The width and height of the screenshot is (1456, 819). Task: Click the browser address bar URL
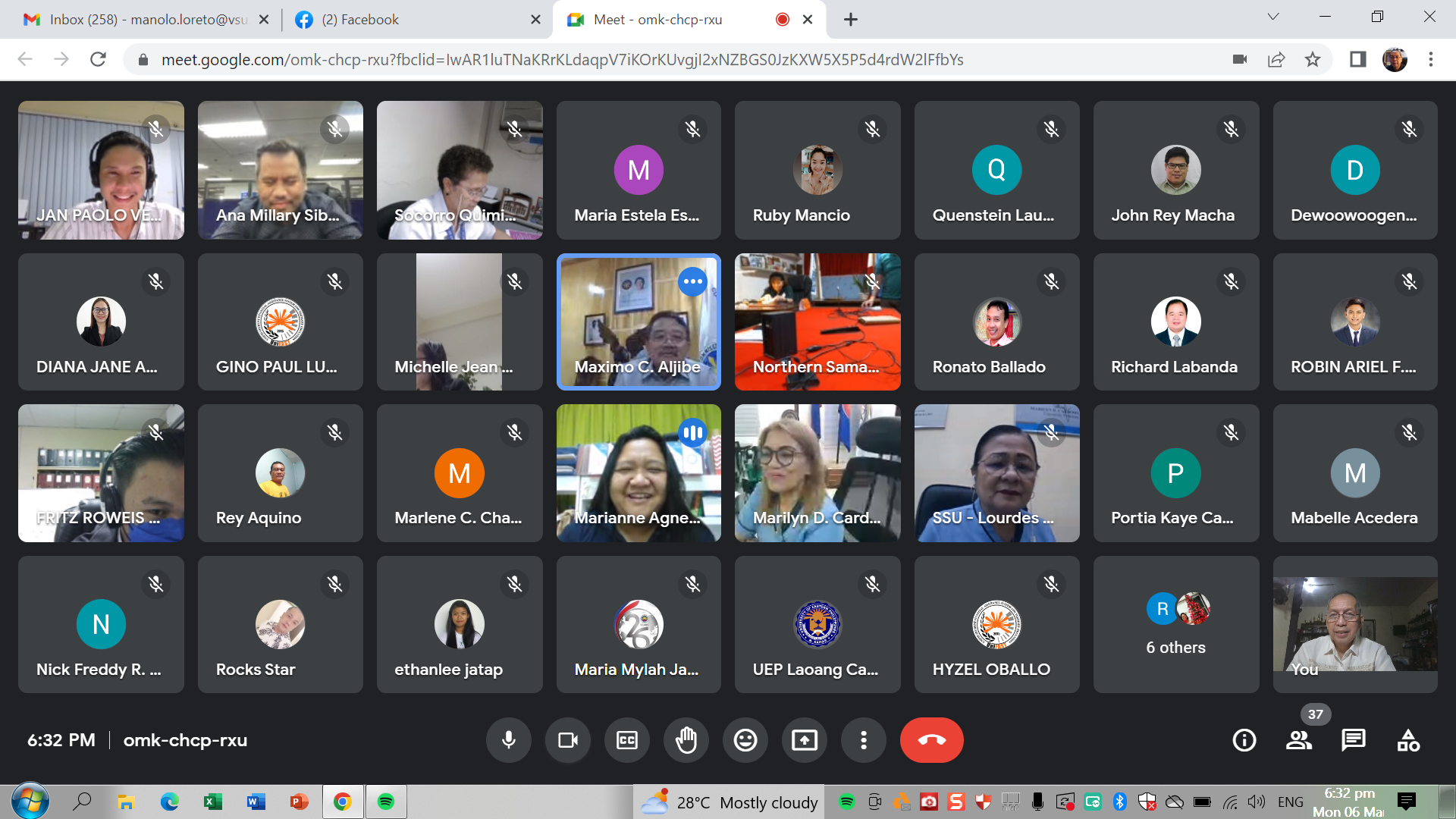(x=561, y=59)
